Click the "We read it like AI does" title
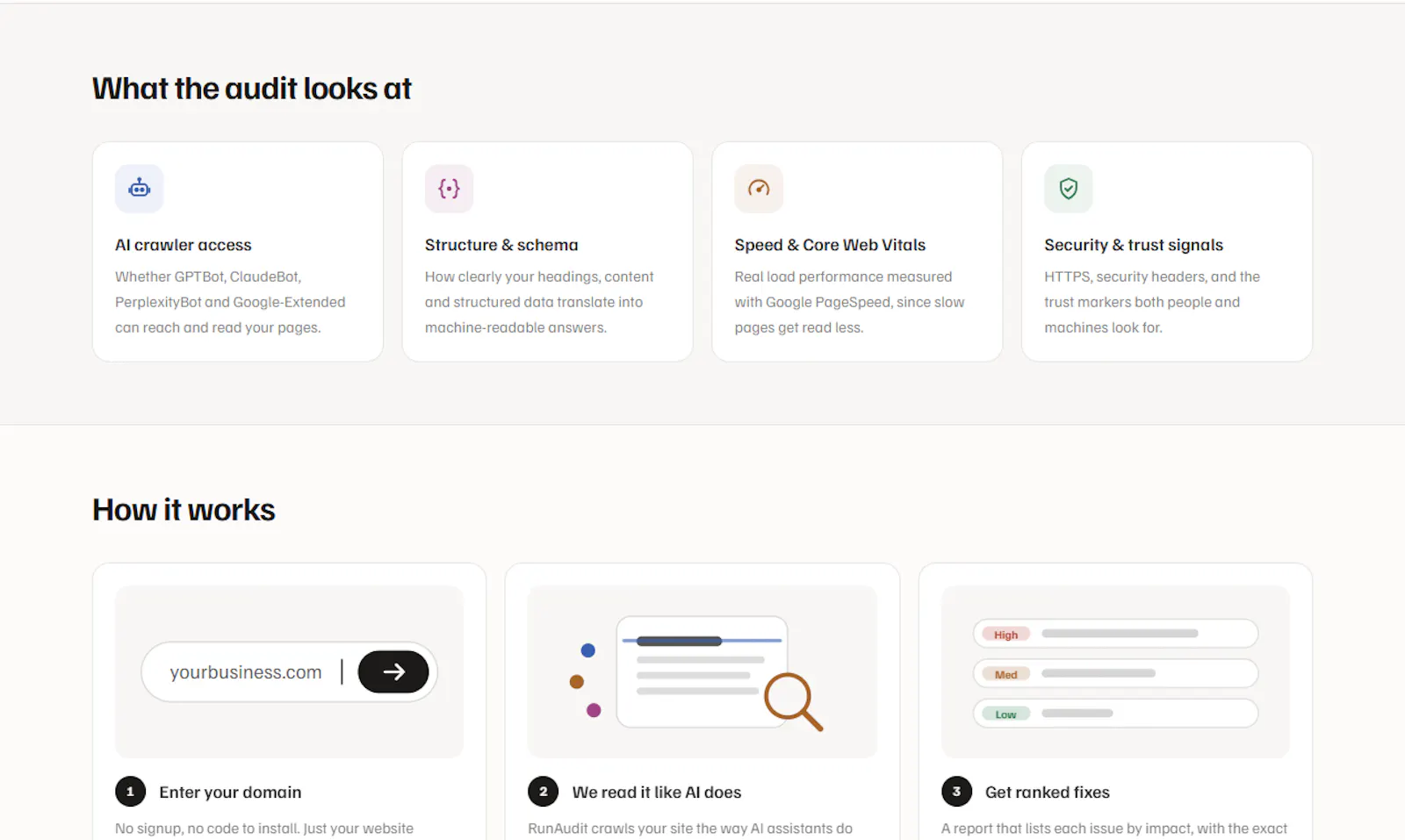 [657, 793]
